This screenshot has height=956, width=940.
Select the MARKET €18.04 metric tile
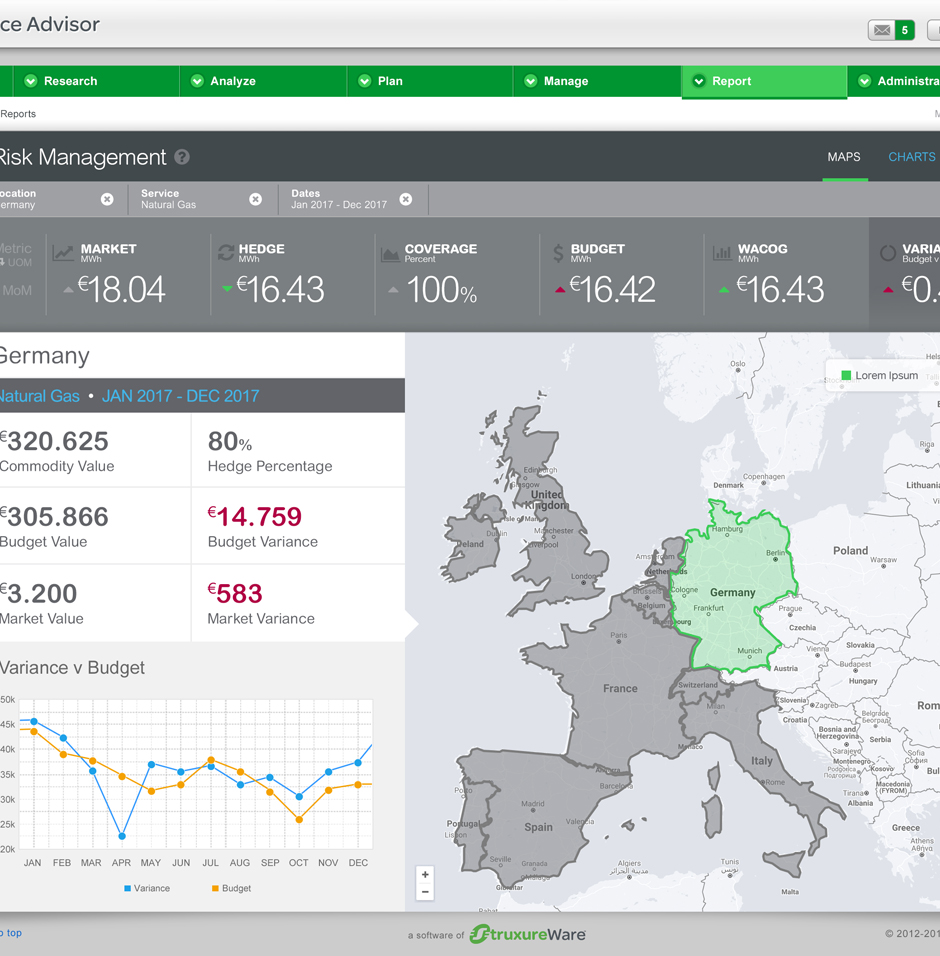click(129, 274)
